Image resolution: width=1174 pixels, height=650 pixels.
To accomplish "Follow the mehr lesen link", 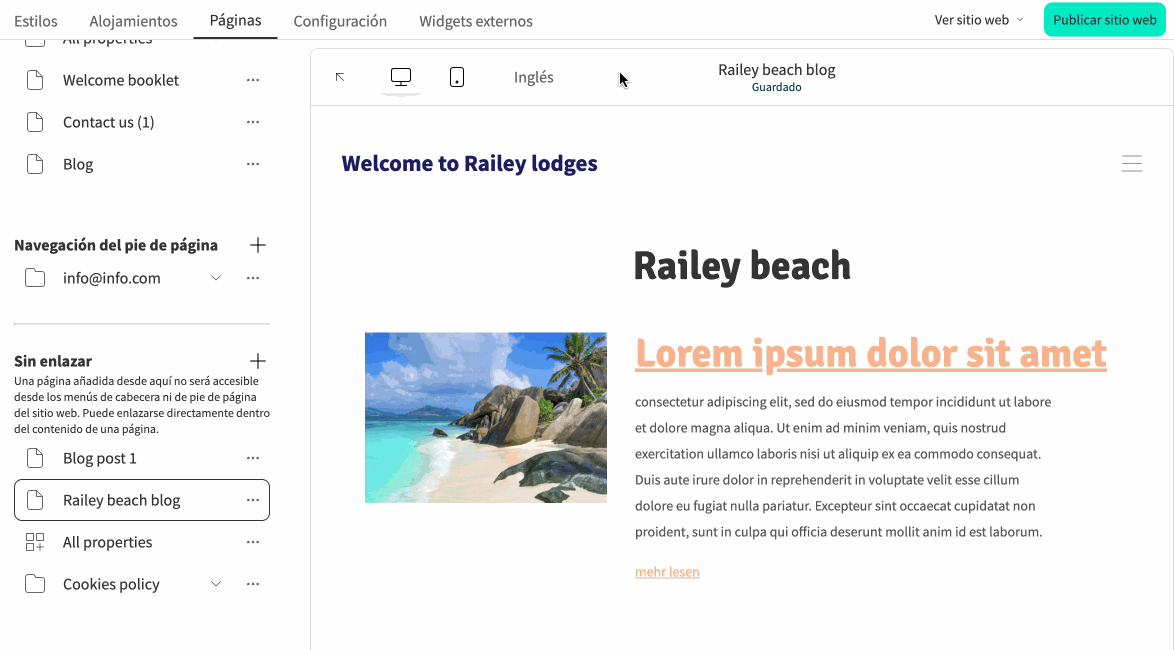I will click(x=667, y=572).
